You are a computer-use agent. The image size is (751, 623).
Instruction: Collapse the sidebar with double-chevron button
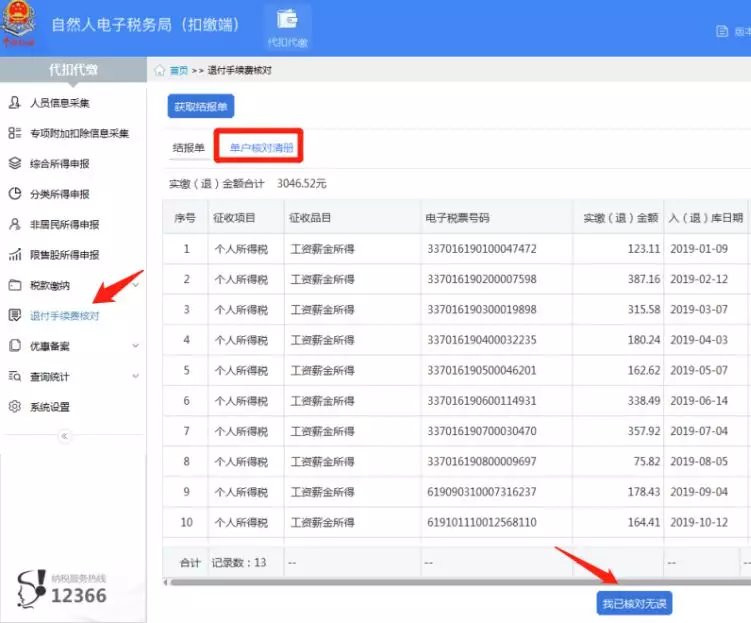(64, 436)
